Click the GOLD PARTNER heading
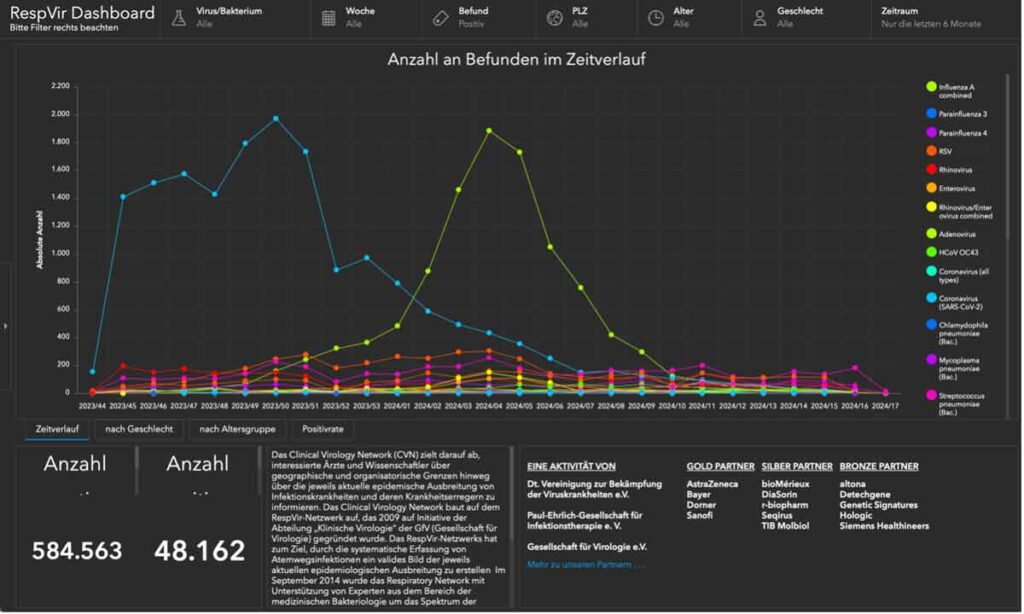 [x=720, y=466]
